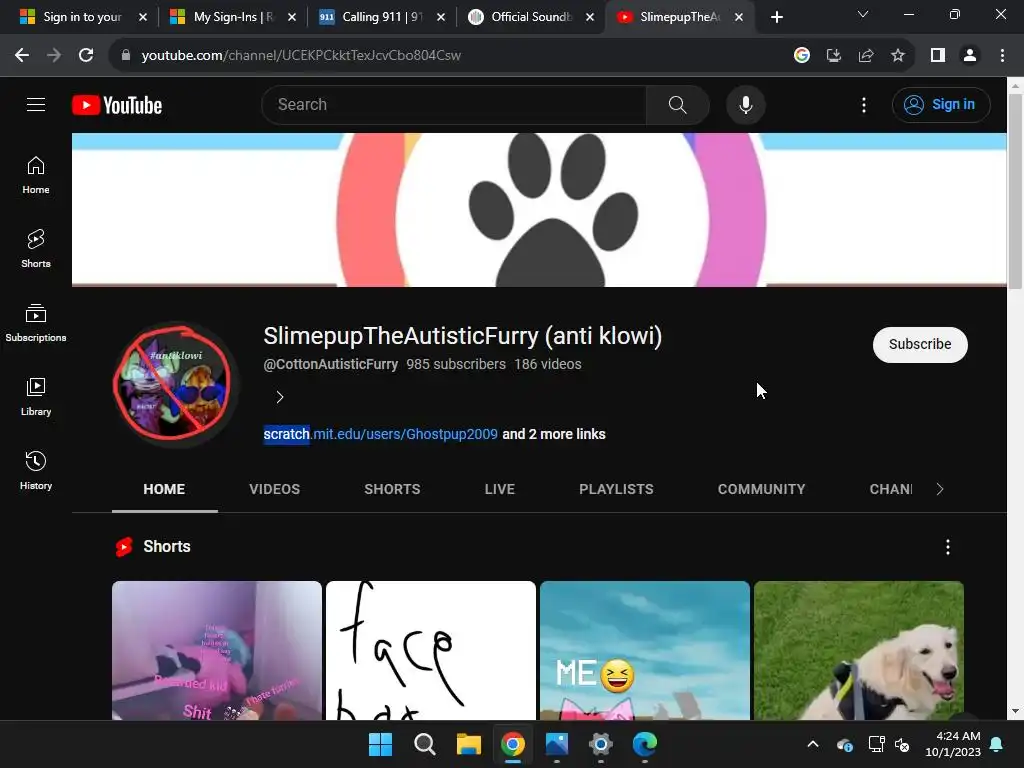
Task: Open Shorts in the sidebar
Action: [36, 249]
